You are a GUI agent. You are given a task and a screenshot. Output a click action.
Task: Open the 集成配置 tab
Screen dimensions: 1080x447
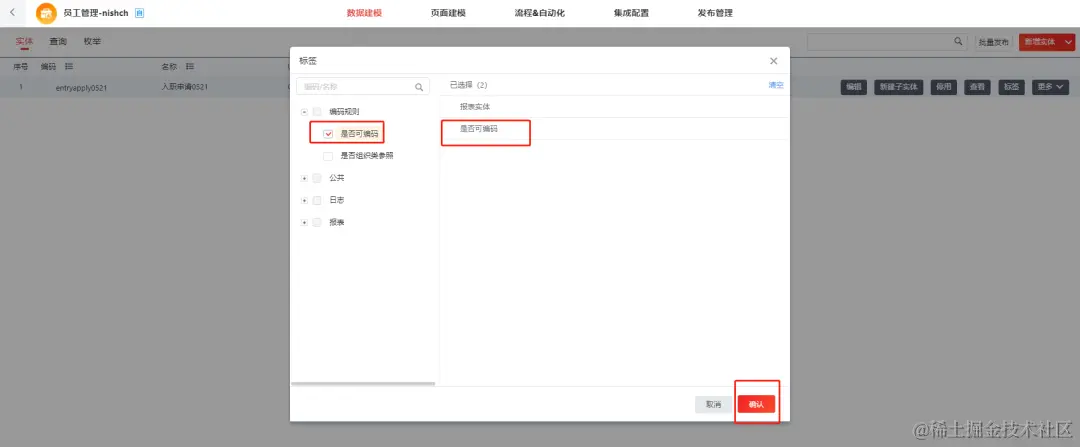[x=631, y=13]
